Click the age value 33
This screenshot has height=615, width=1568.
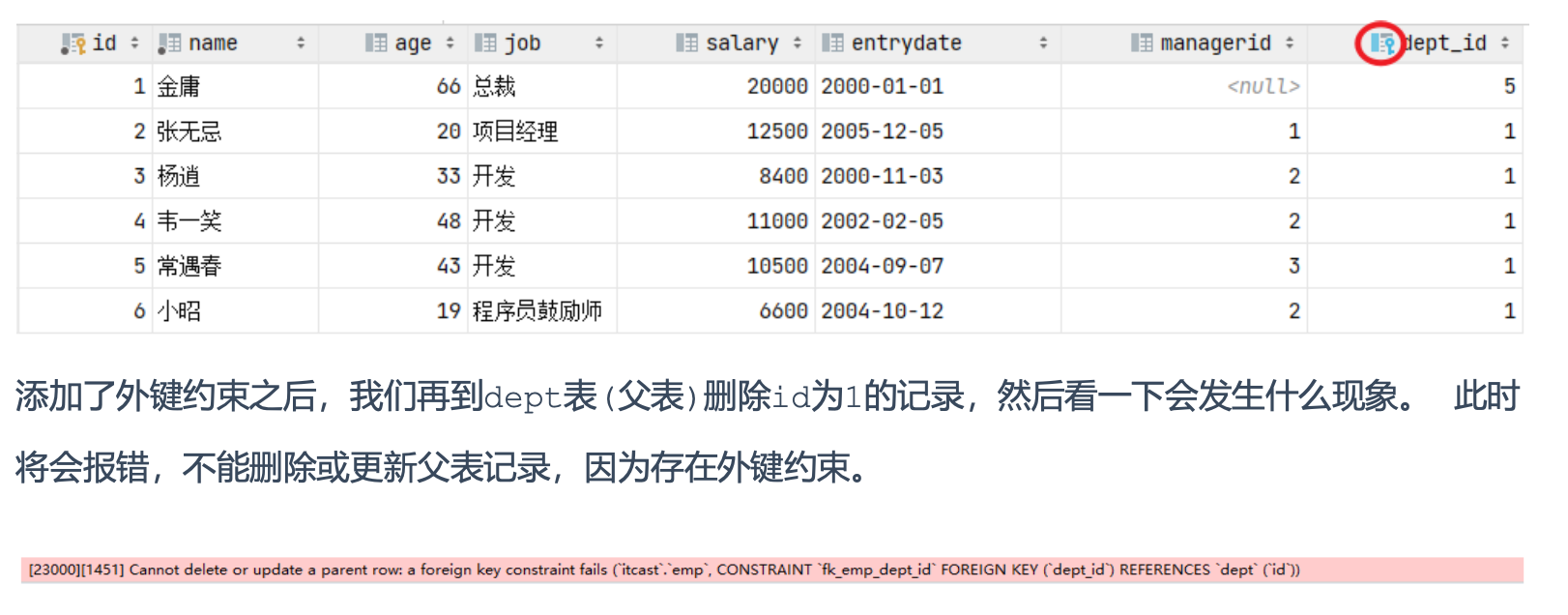[449, 176]
